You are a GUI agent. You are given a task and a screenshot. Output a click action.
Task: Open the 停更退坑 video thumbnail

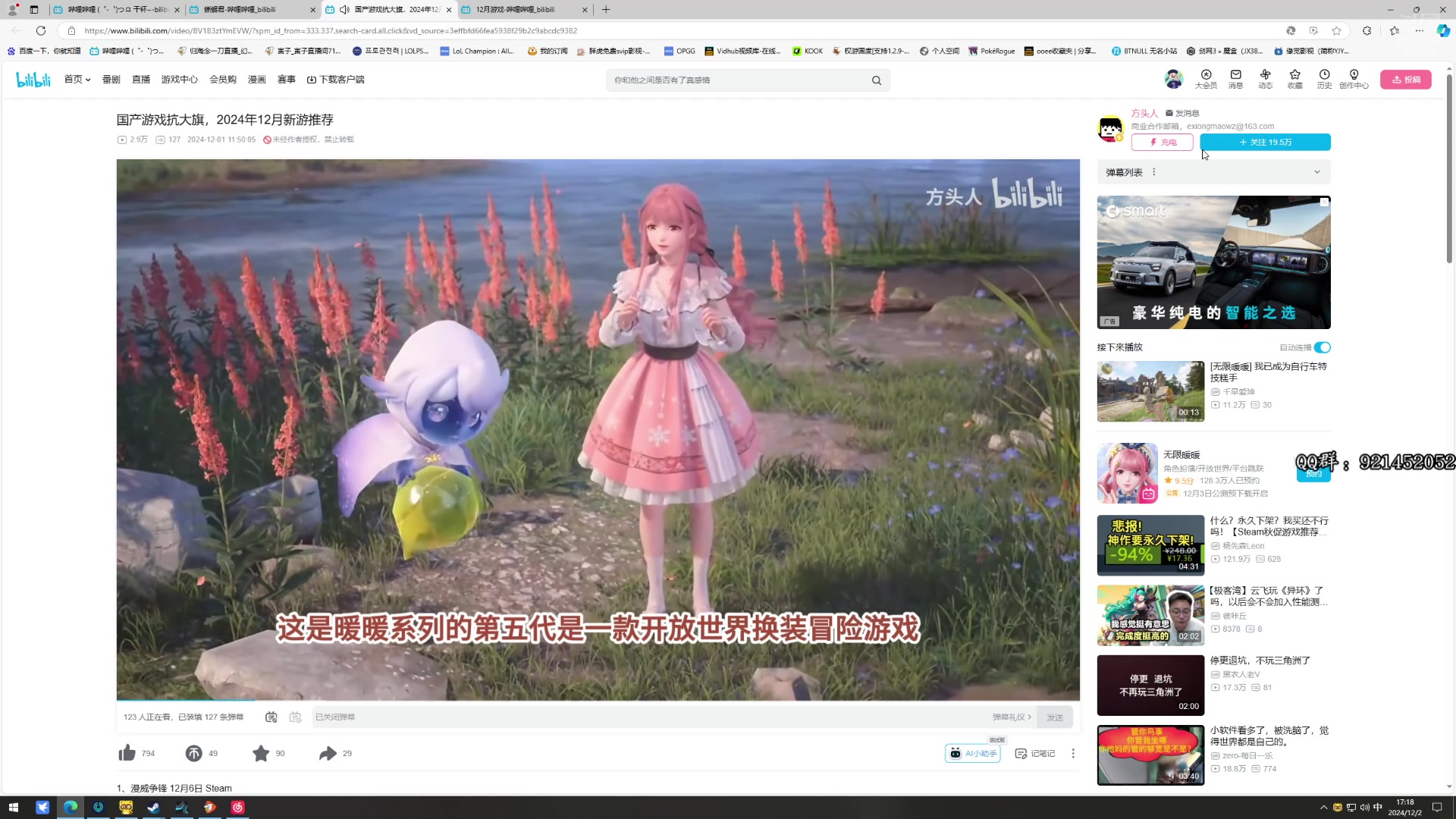coord(1150,686)
